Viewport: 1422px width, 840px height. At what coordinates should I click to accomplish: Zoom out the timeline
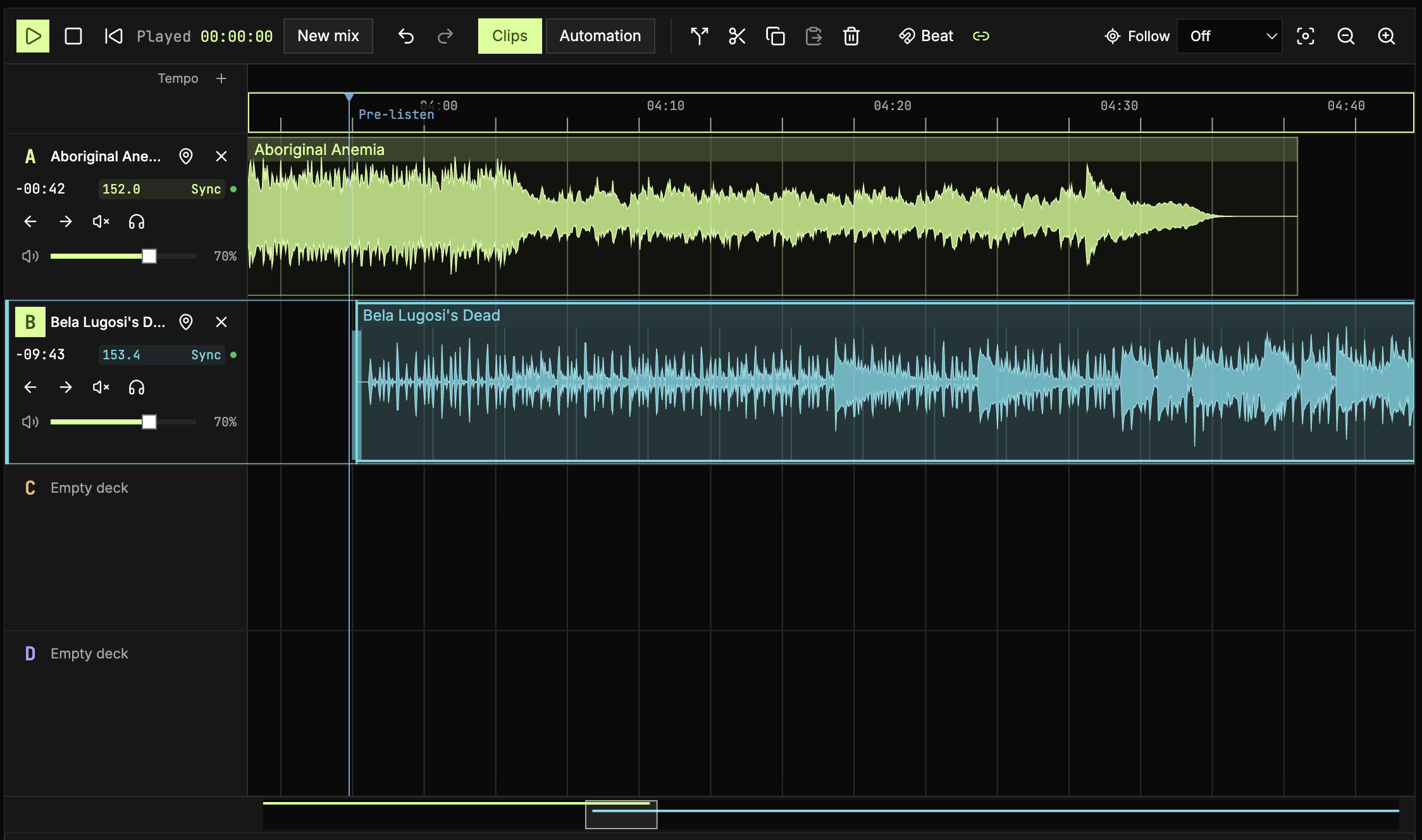click(1346, 36)
